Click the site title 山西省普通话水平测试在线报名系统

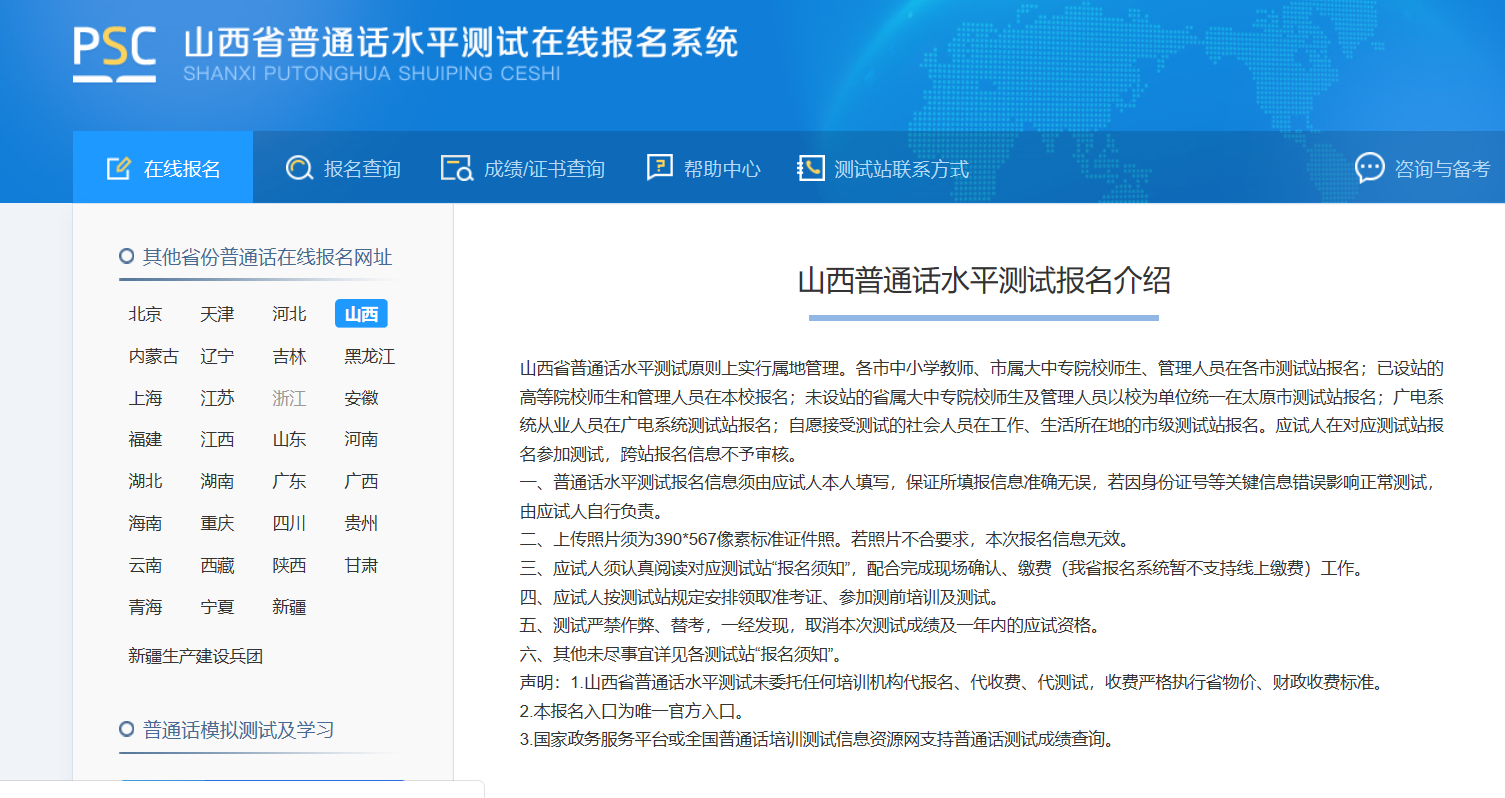tap(461, 42)
